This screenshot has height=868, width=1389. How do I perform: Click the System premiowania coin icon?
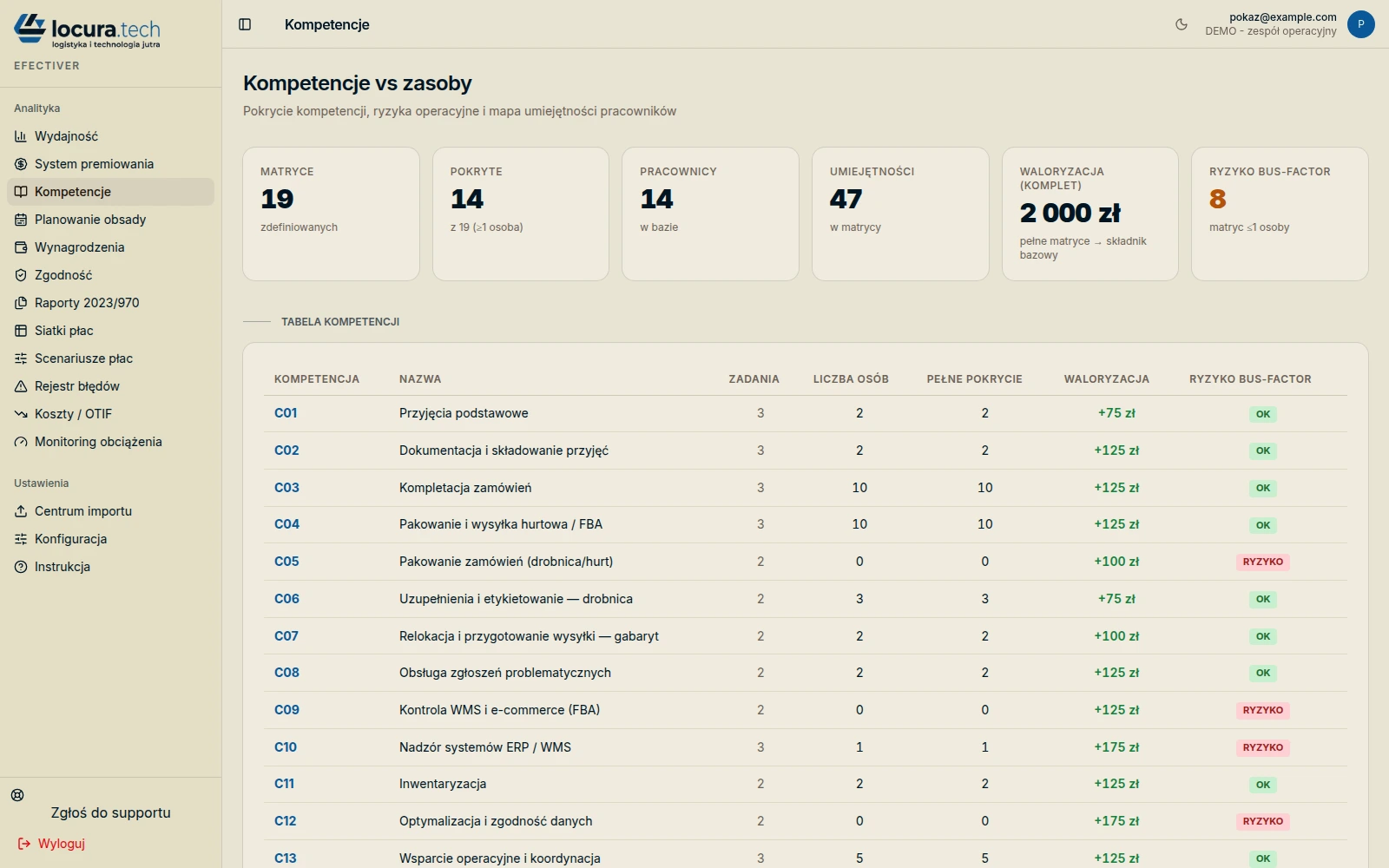(21, 164)
